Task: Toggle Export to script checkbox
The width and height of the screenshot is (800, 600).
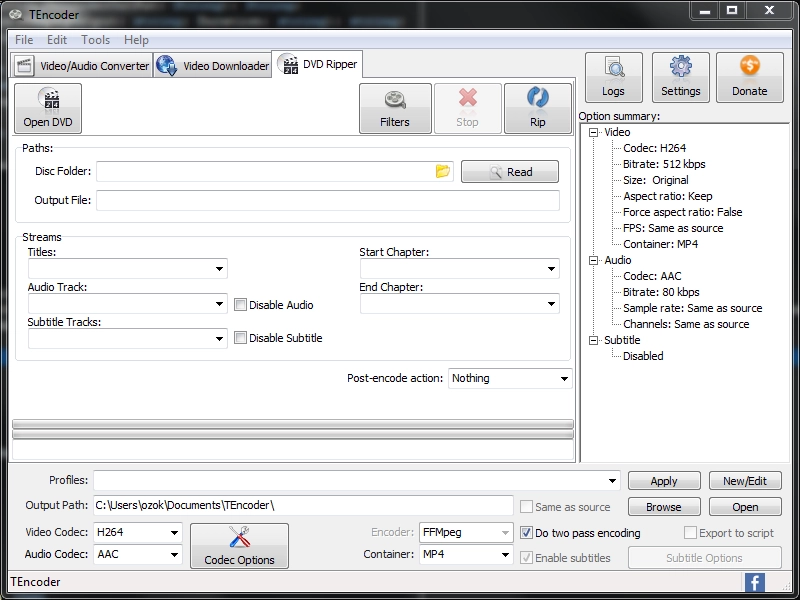Action: coord(690,533)
